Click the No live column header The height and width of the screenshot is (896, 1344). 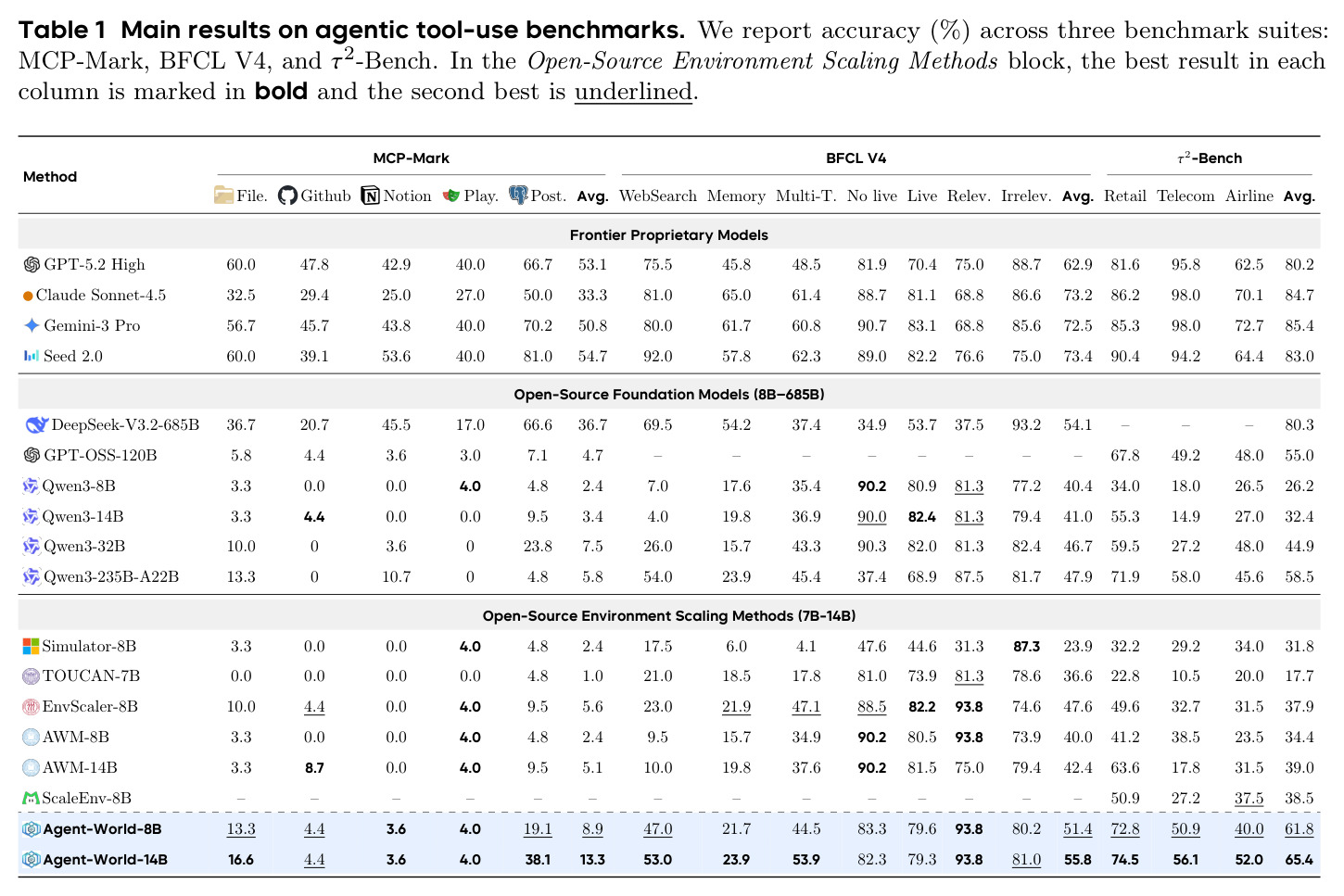click(x=872, y=196)
